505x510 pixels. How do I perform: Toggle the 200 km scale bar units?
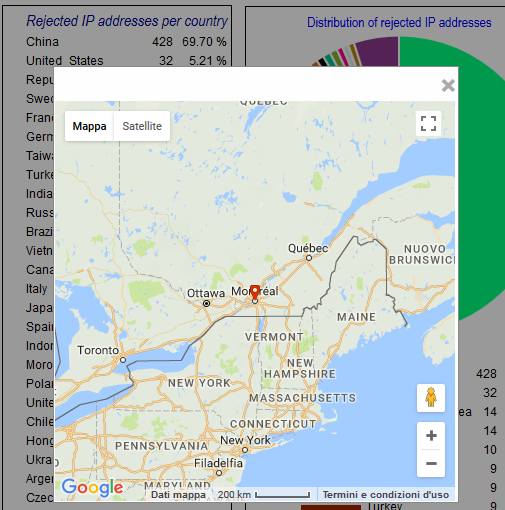pyautogui.click(x=264, y=495)
